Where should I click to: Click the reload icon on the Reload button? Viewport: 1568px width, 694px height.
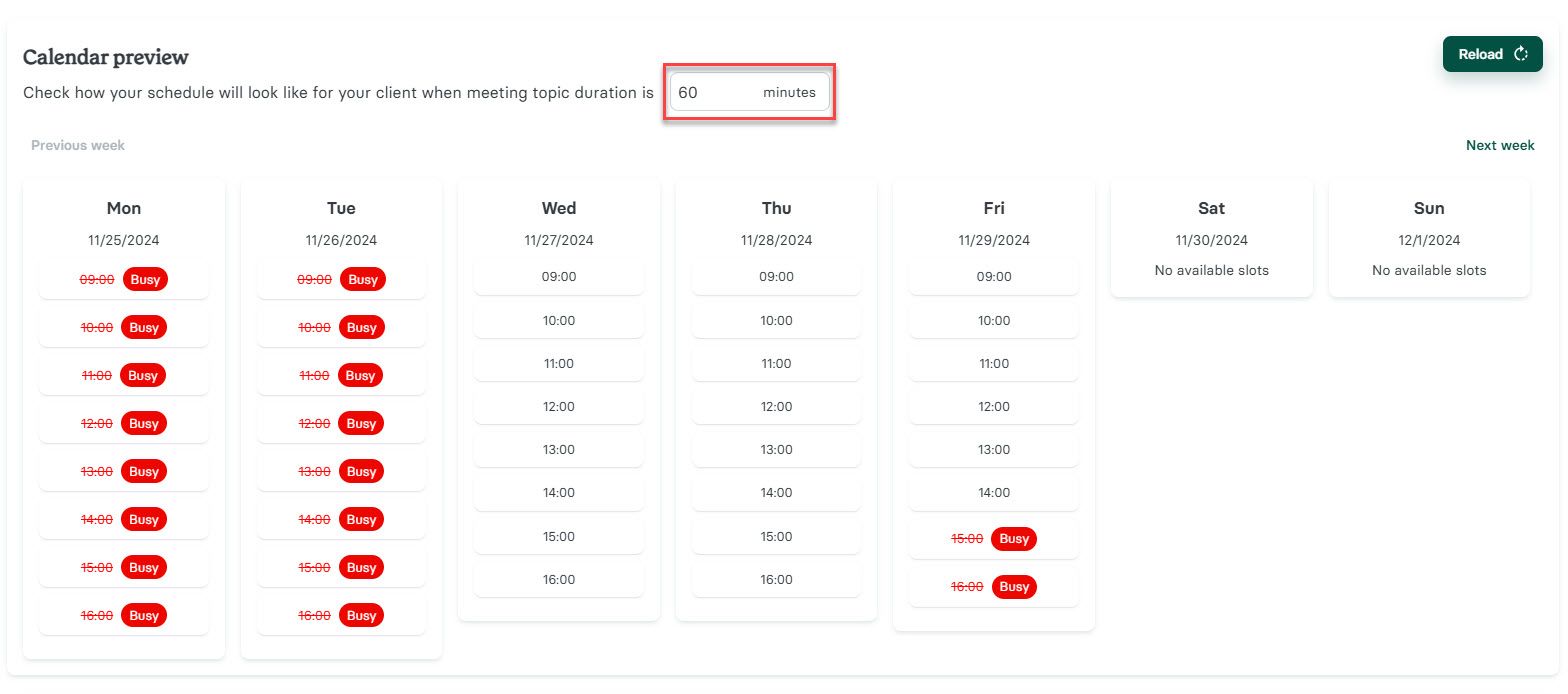(1521, 54)
